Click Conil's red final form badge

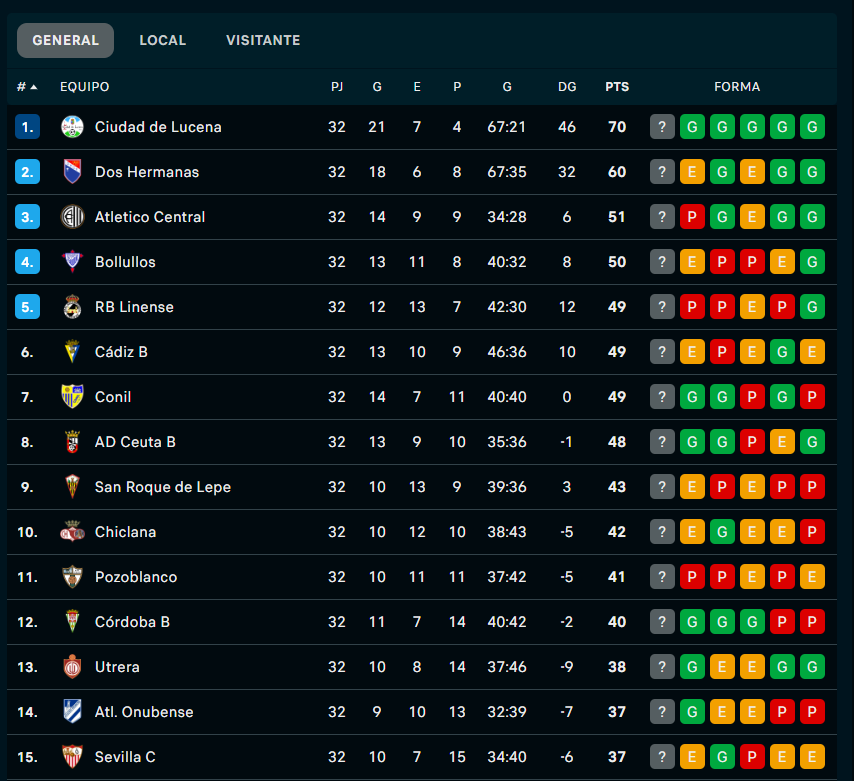812,397
